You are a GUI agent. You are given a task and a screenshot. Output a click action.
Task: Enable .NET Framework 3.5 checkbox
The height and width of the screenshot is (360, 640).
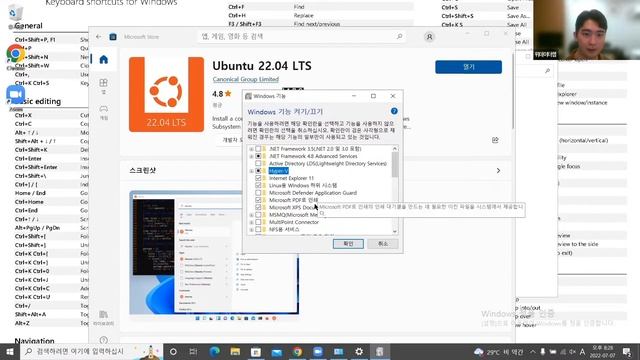(x=258, y=149)
